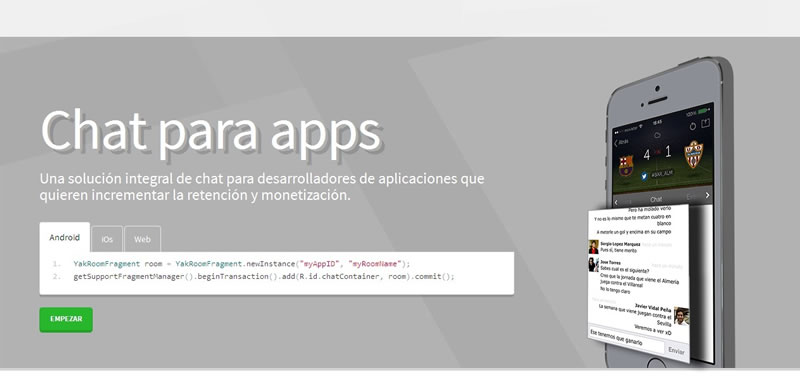The height and width of the screenshot is (384, 800).
Task: Click the message input 'Ese tenemos que ganarlo'
Action: [626, 339]
